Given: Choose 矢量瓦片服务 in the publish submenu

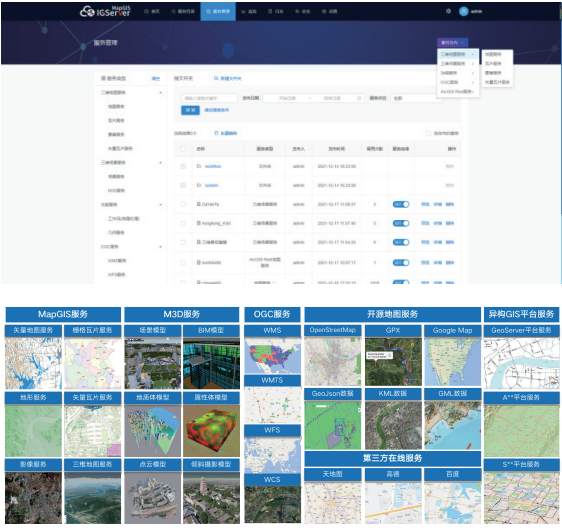Looking at the screenshot, I should [497, 82].
